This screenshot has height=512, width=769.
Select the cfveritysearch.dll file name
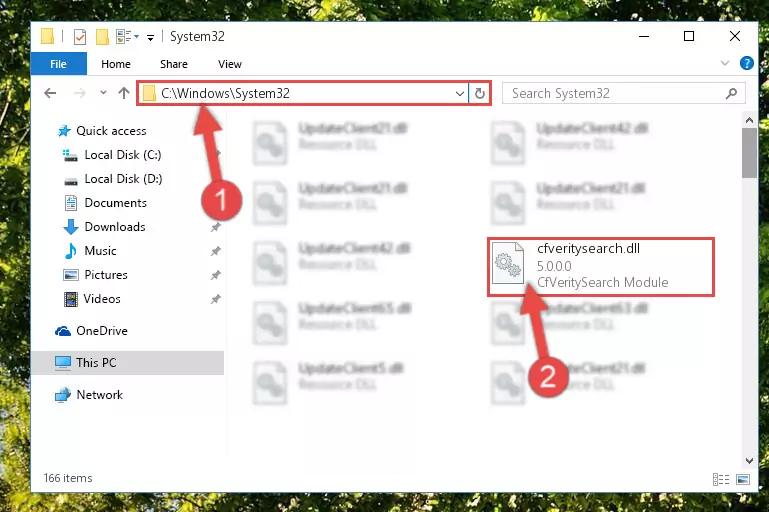click(x=588, y=249)
